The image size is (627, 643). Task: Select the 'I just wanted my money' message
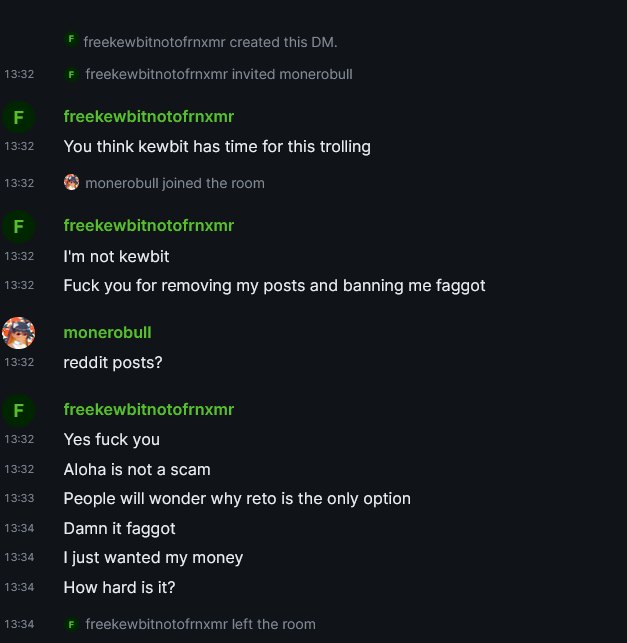point(153,558)
